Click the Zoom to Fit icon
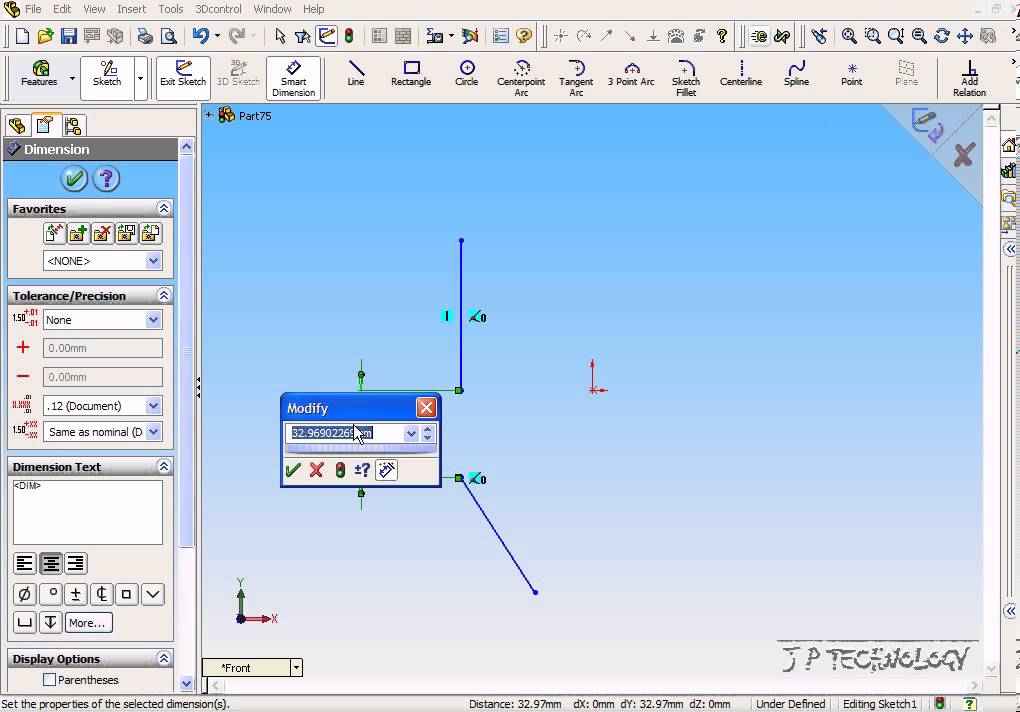This screenshot has height=712, width=1020. 849,36
